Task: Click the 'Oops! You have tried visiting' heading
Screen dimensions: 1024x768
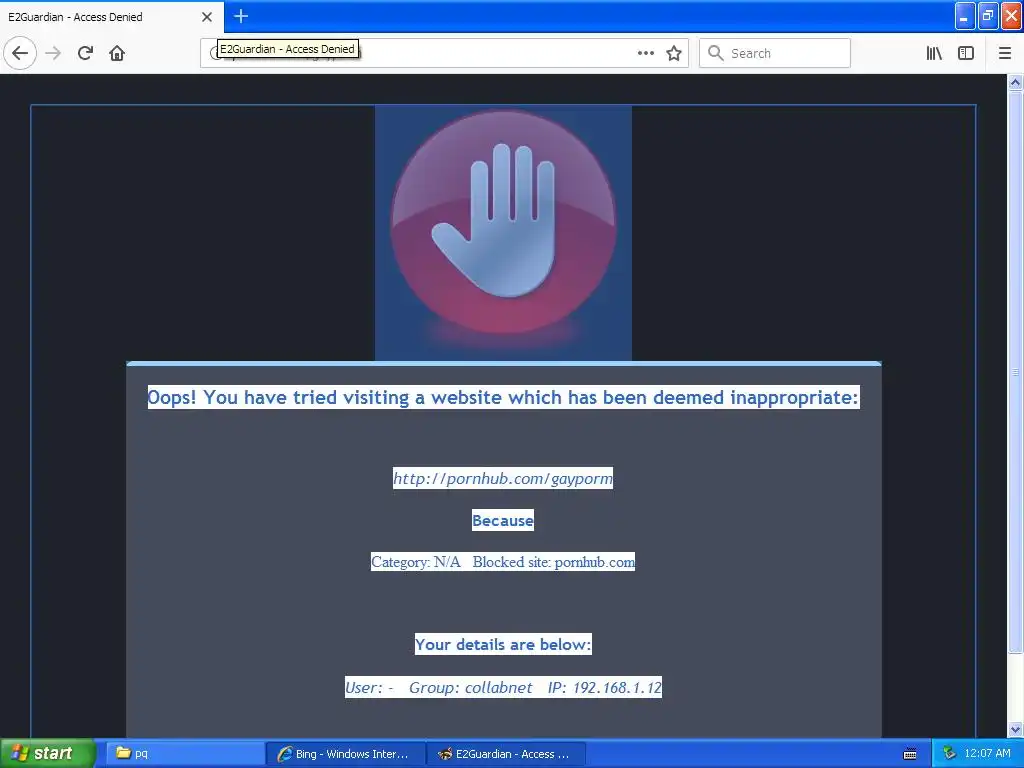Action: [503, 397]
